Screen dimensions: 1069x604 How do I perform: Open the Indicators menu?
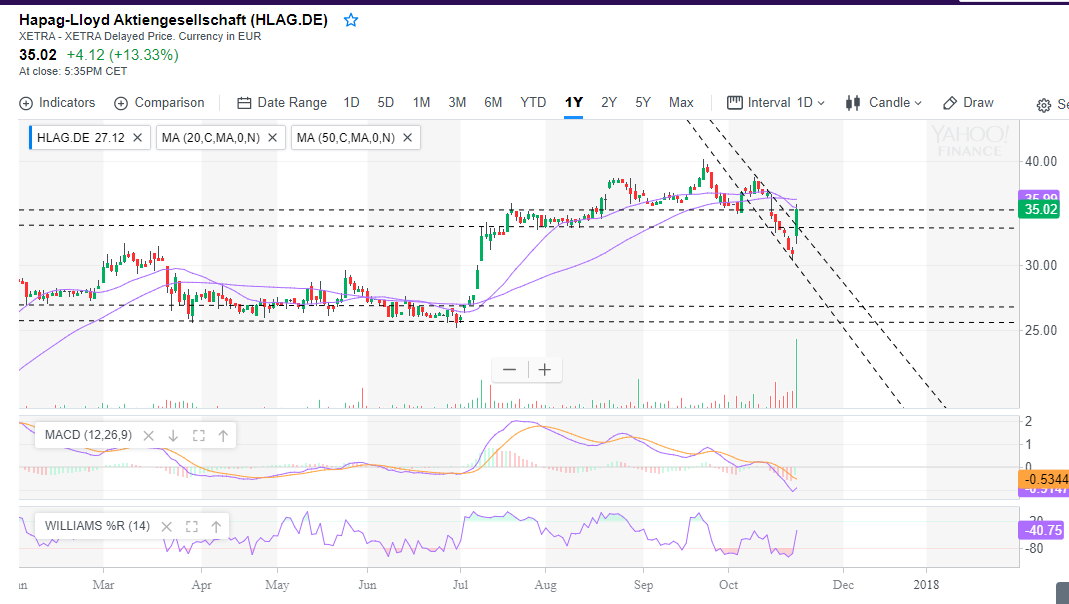[x=57, y=103]
